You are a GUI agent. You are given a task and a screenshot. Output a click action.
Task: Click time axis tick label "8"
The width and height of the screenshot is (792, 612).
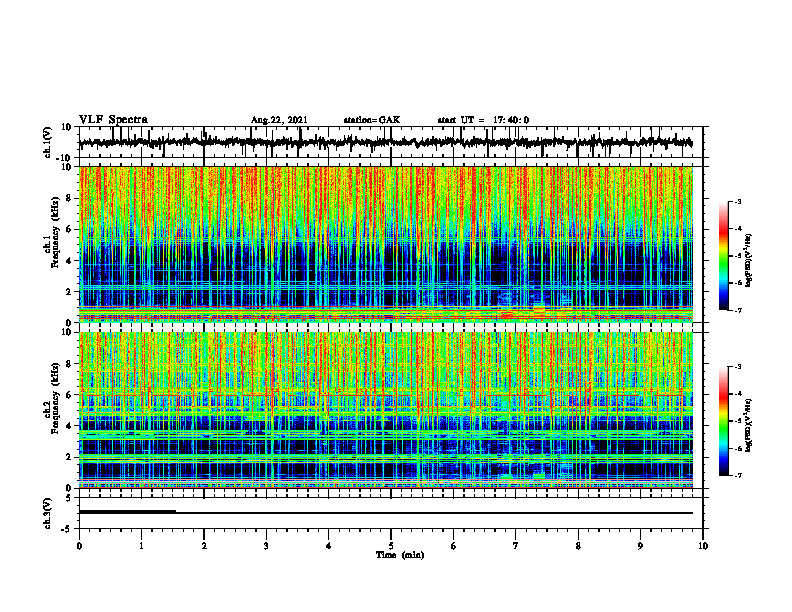tap(578, 546)
